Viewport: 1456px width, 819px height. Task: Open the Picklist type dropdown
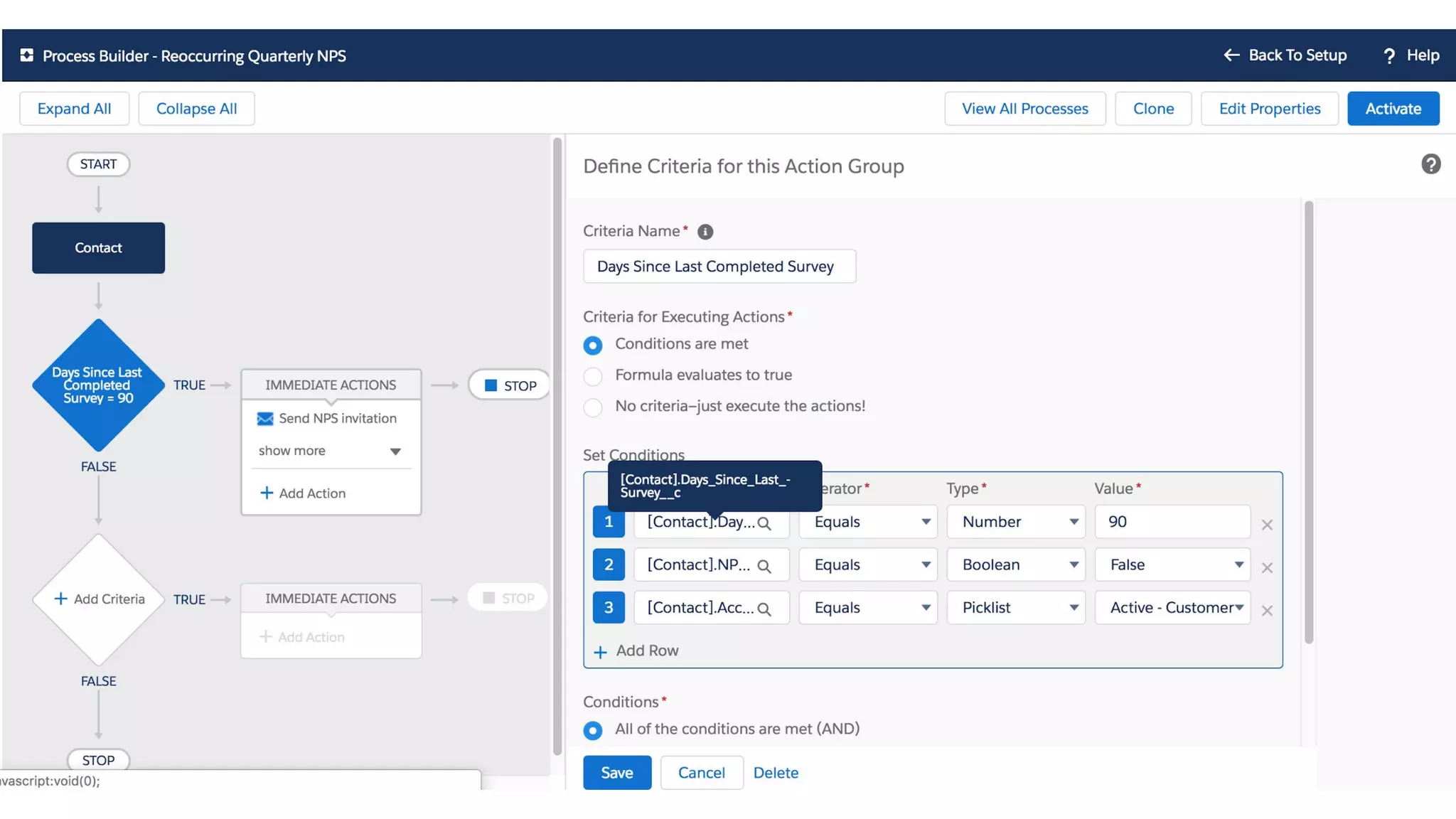point(1016,608)
